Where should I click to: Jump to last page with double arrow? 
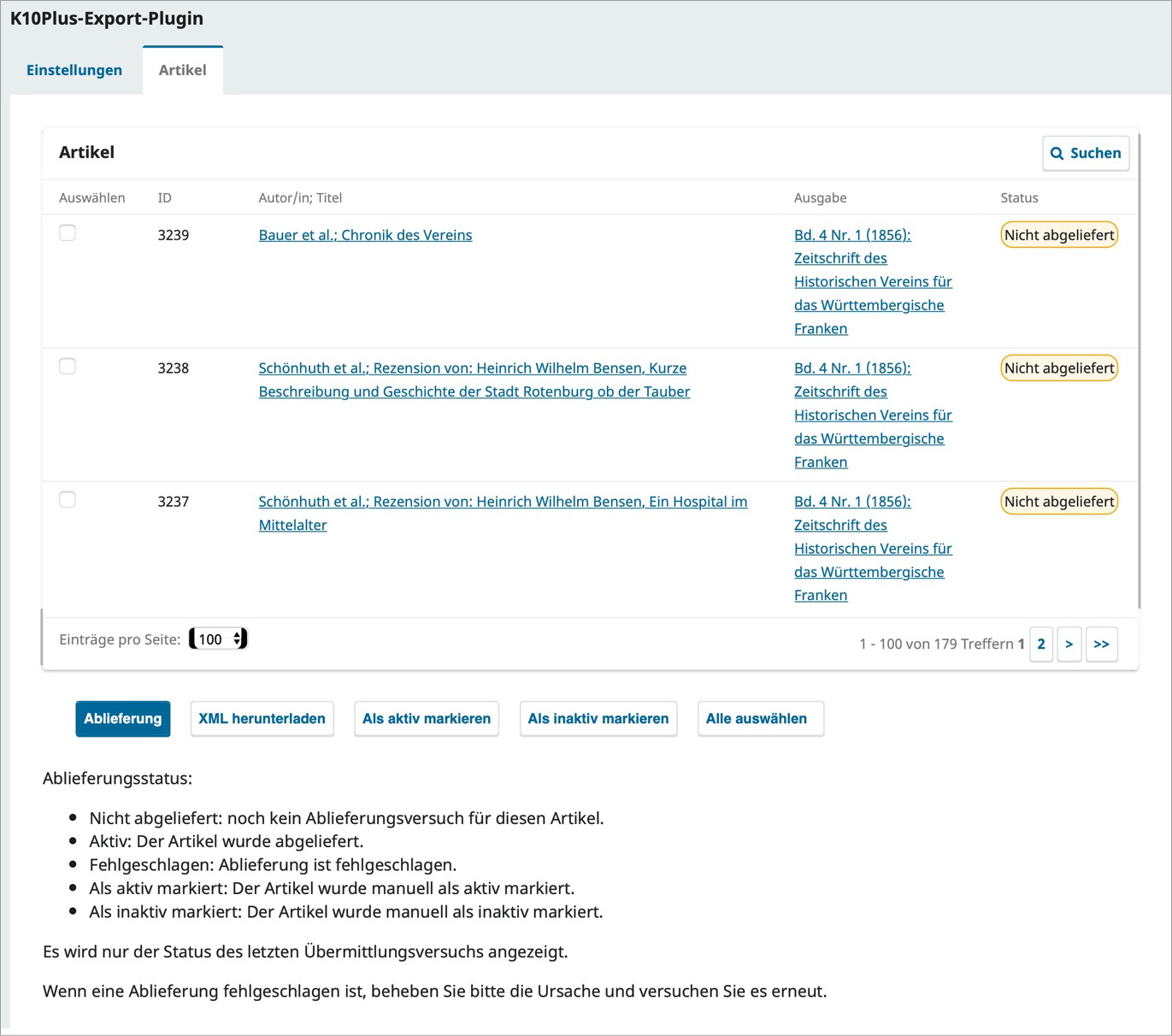[x=1102, y=644]
